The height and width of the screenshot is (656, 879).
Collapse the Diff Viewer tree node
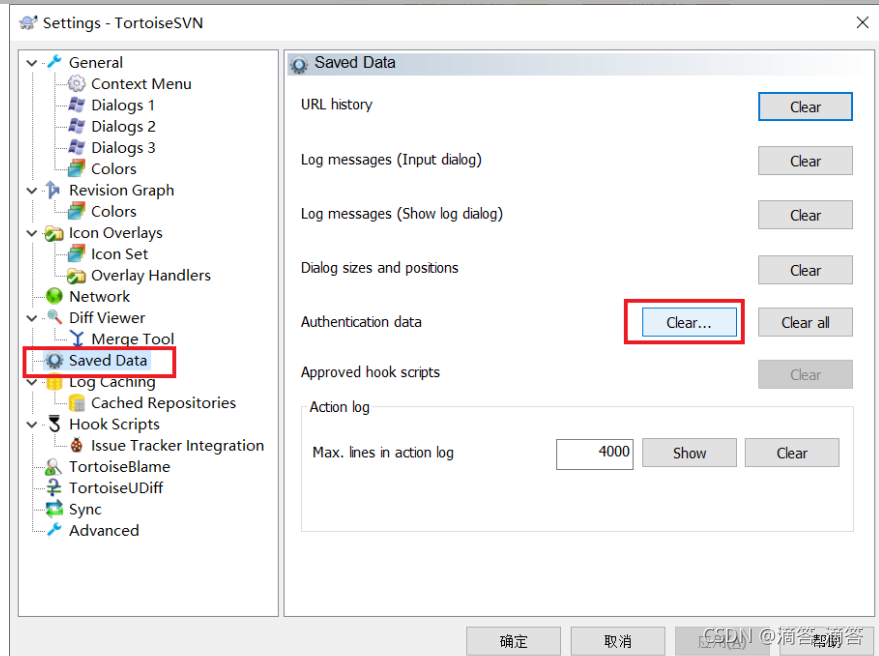(x=32, y=318)
